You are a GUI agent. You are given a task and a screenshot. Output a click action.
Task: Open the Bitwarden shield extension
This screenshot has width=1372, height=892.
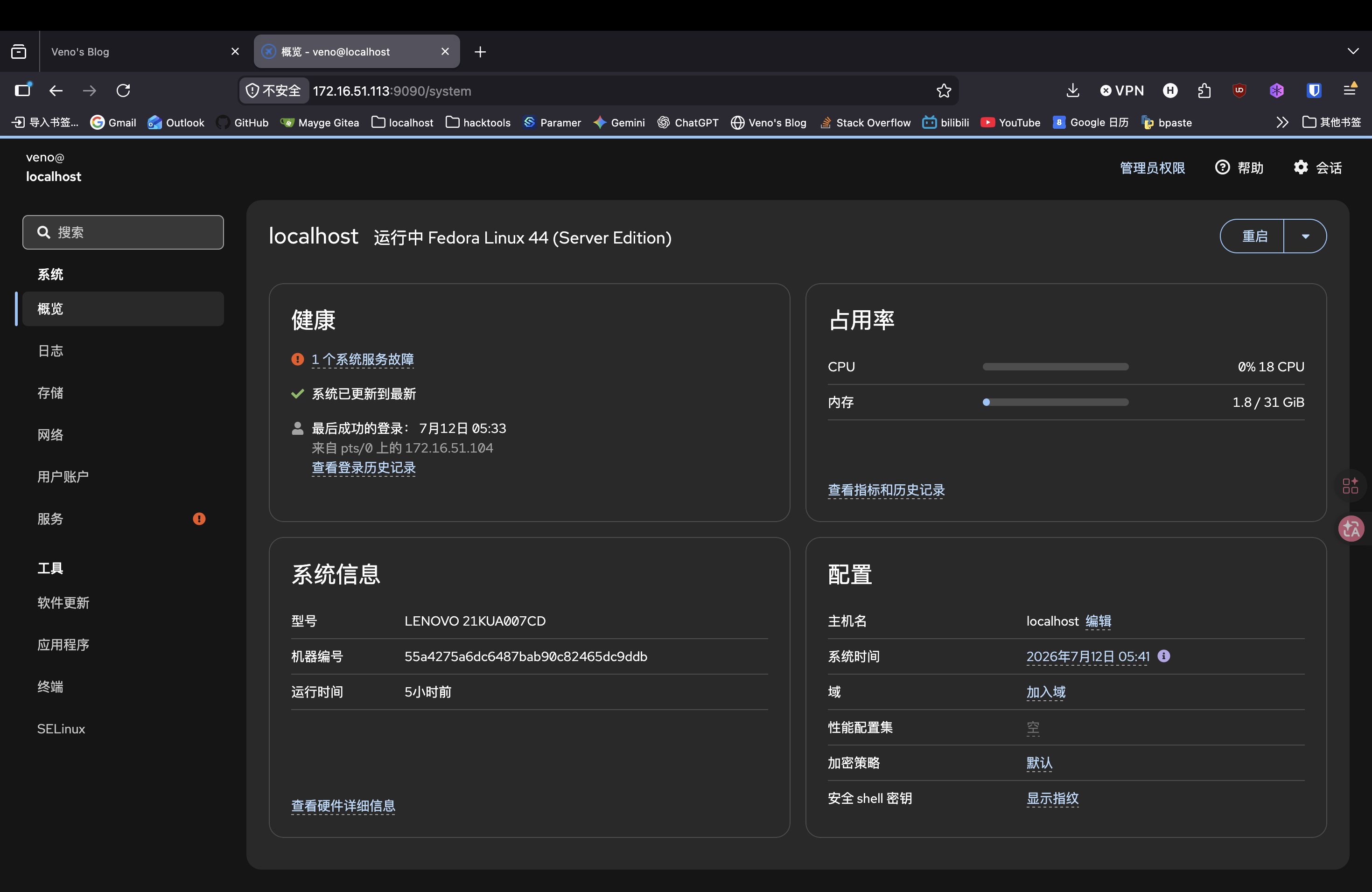1314,91
